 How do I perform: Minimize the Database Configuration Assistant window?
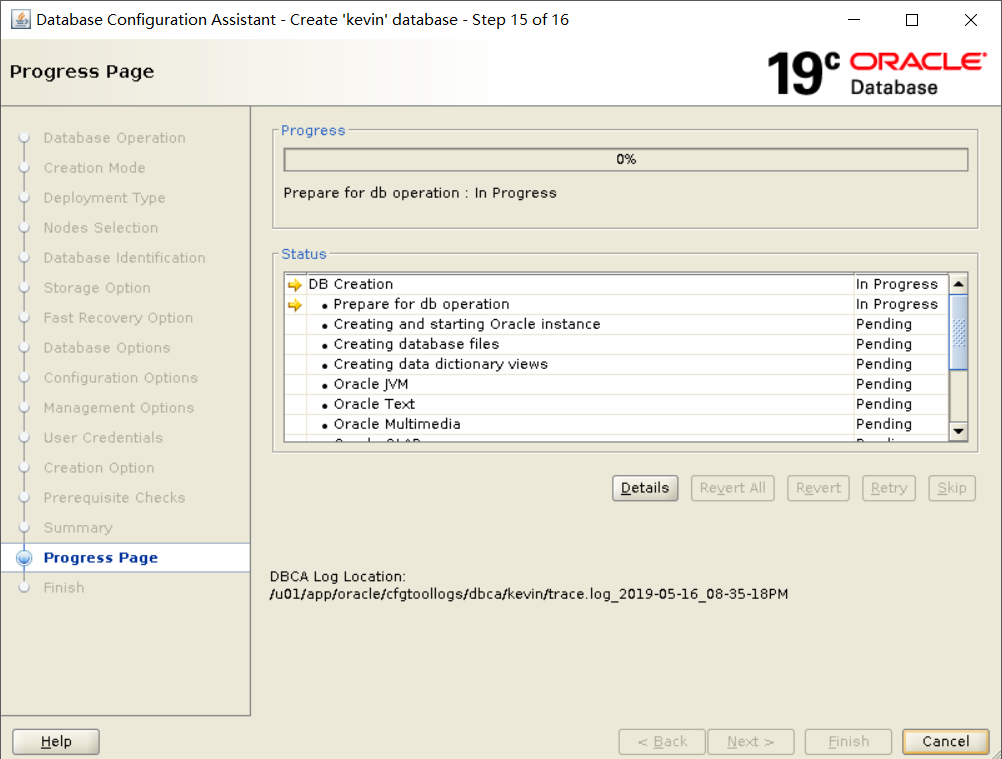pos(854,20)
